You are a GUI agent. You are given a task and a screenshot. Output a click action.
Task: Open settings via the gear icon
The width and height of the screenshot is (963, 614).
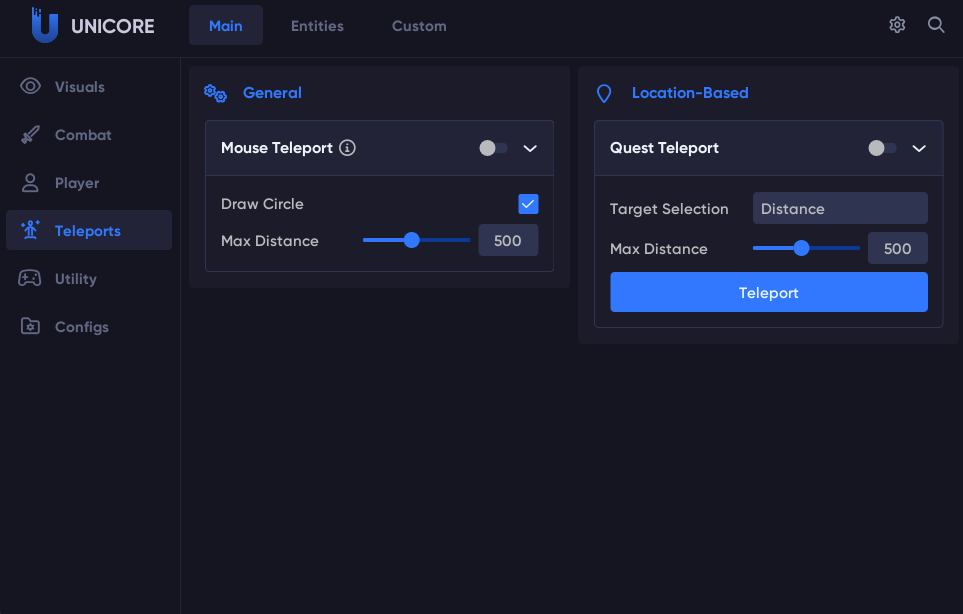click(x=897, y=25)
